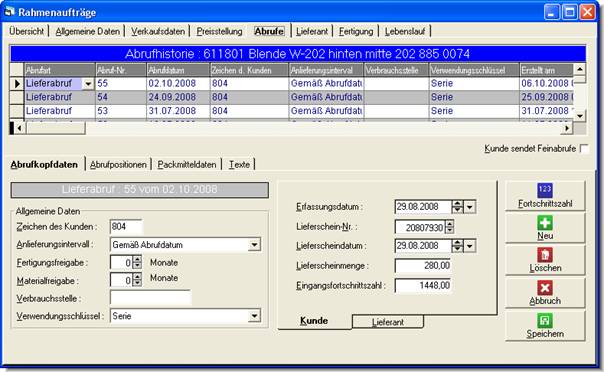Click the Abrufart column header
Image resolution: width=604 pixels, height=372 pixels.
tap(59, 70)
